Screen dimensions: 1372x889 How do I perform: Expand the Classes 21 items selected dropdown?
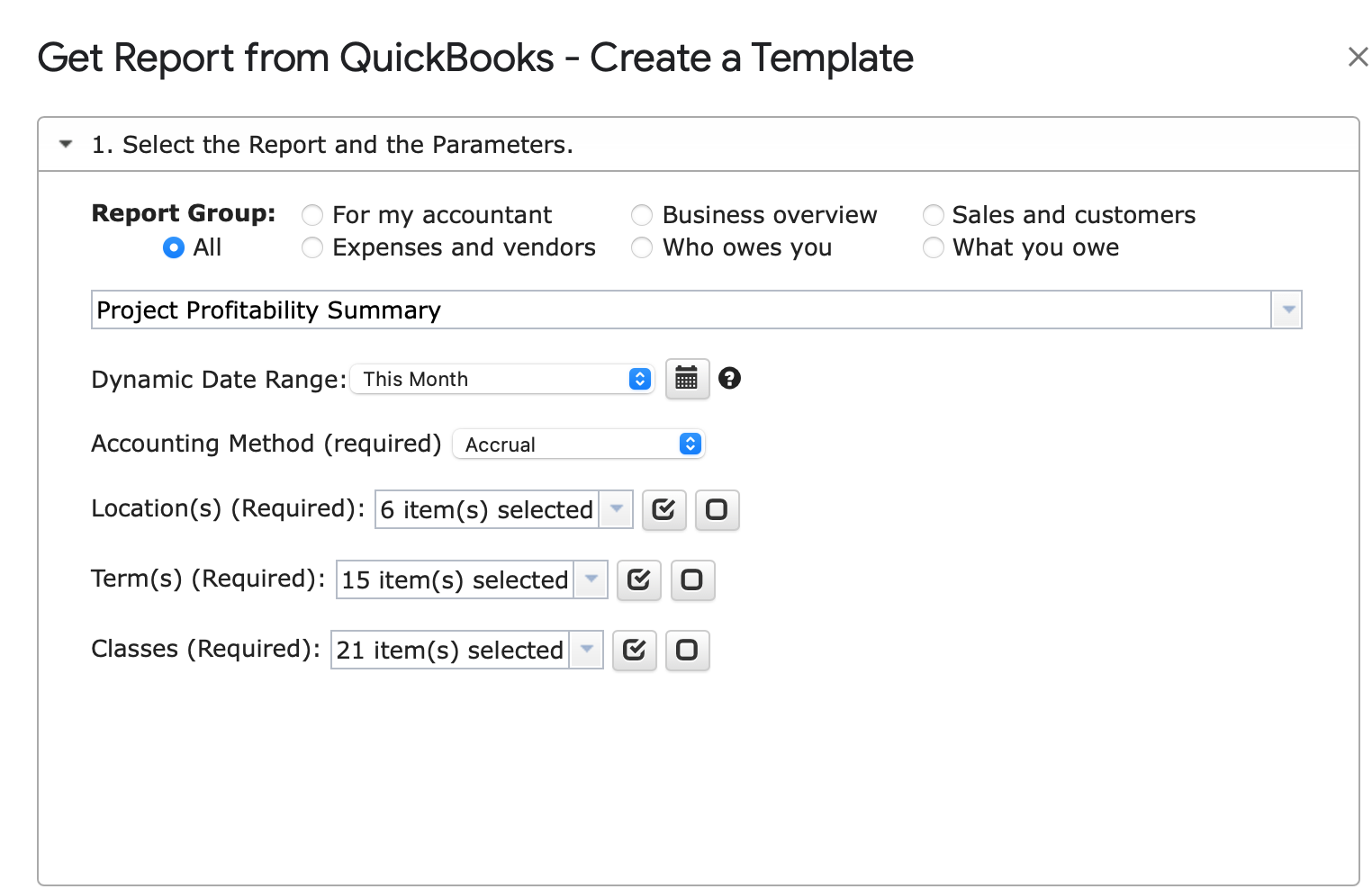[x=586, y=650]
